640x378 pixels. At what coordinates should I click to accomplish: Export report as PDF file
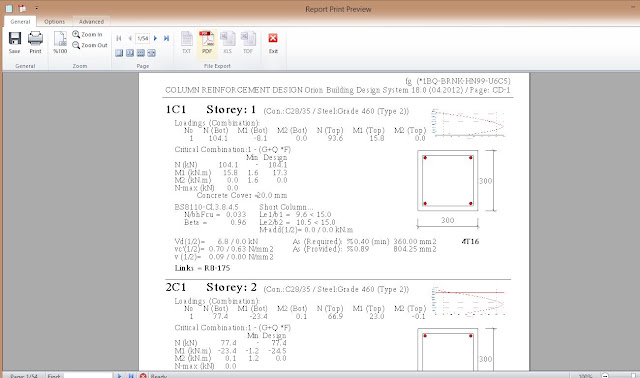tap(207, 42)
